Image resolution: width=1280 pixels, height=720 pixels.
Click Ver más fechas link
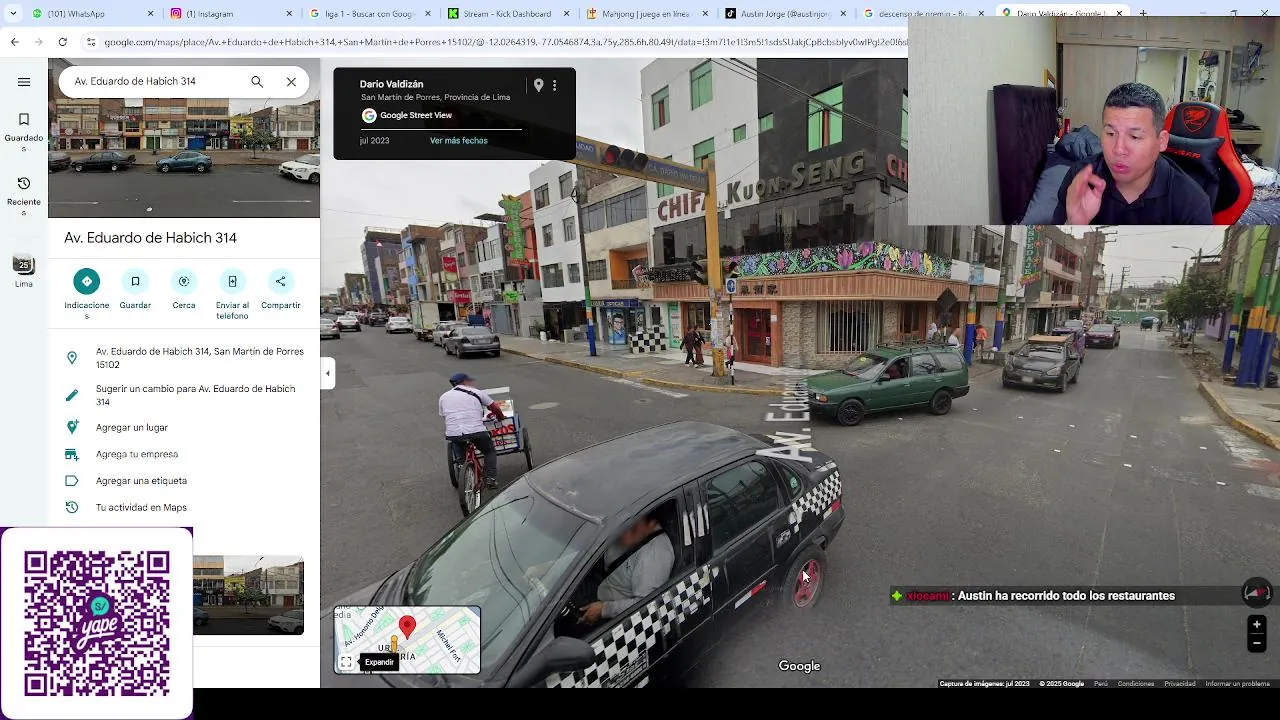point(459,141)
